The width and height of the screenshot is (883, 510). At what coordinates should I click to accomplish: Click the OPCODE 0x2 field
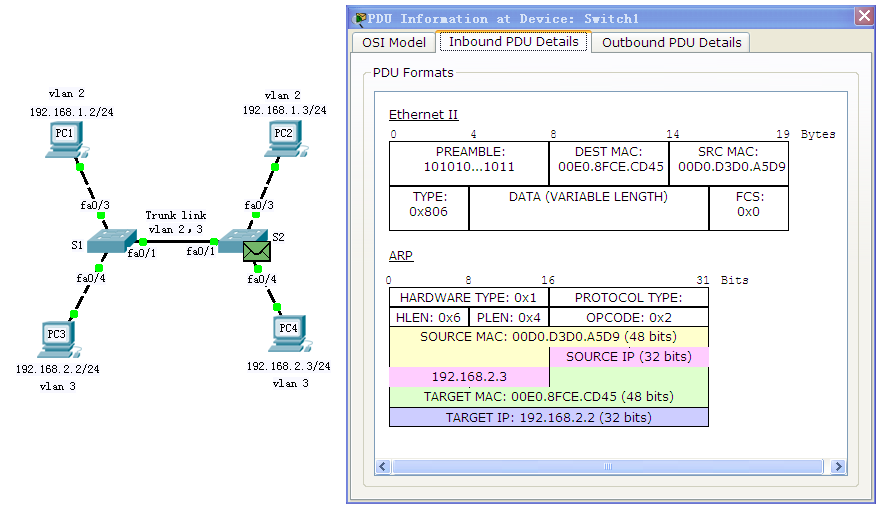[629, 317]
